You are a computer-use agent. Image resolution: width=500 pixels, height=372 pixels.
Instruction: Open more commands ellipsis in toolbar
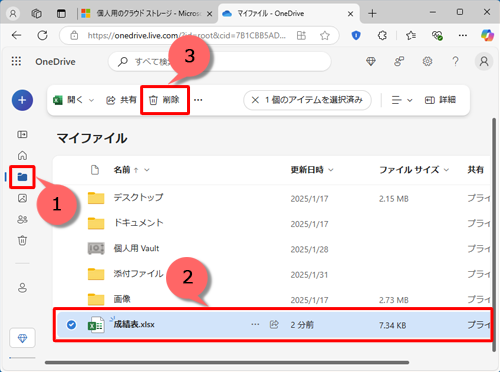tap(198, 100)
